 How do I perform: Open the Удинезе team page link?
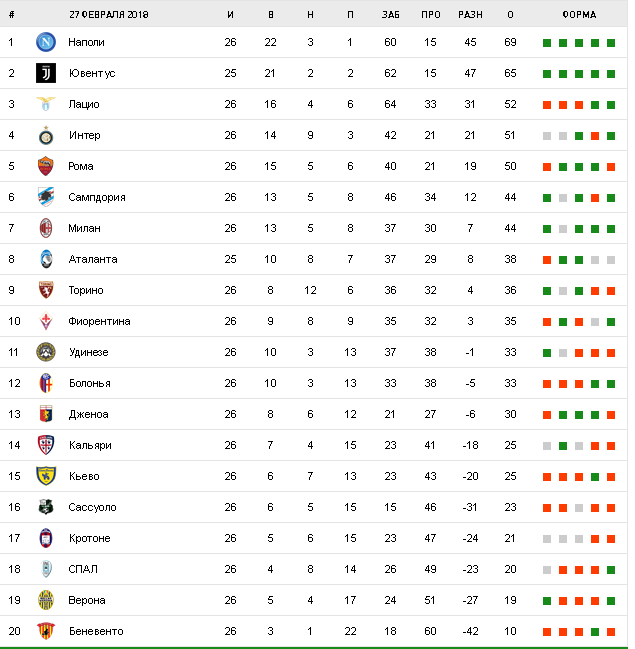coord(88,352)
